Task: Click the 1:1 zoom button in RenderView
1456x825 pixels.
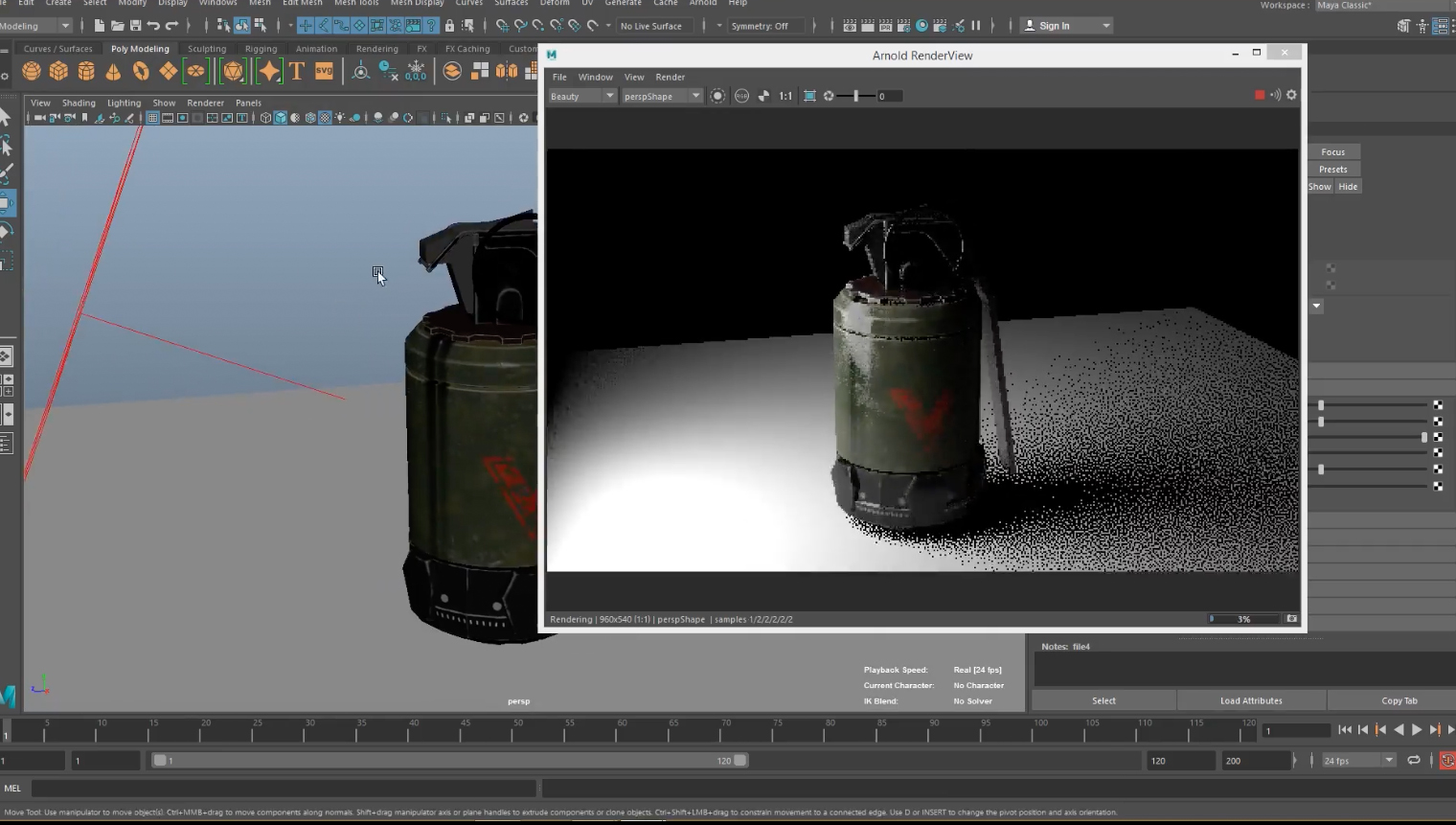Action: [x=785, y=96]
